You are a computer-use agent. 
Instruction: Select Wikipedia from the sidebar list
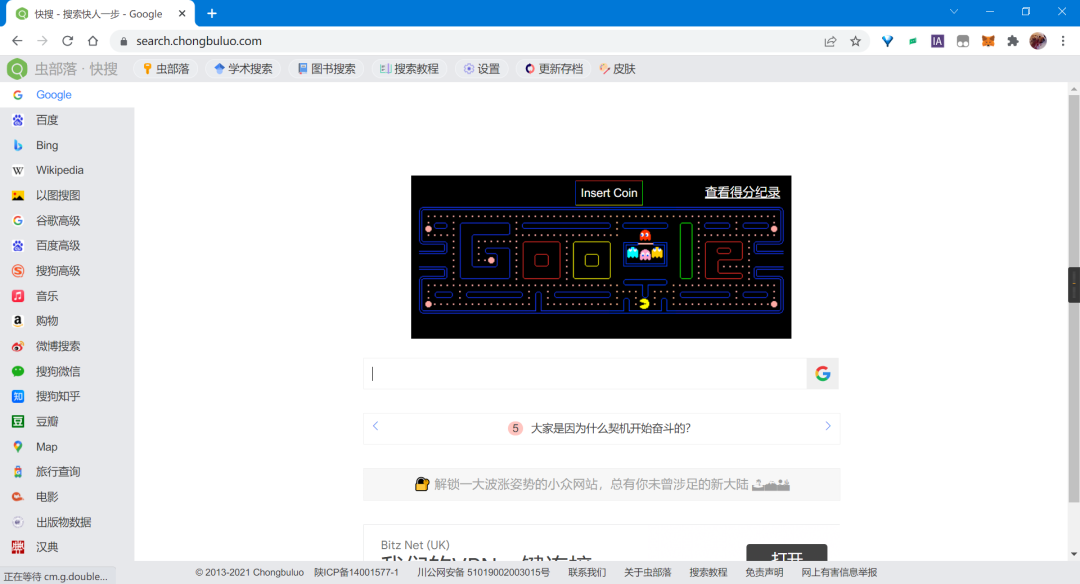pos(67,170)
